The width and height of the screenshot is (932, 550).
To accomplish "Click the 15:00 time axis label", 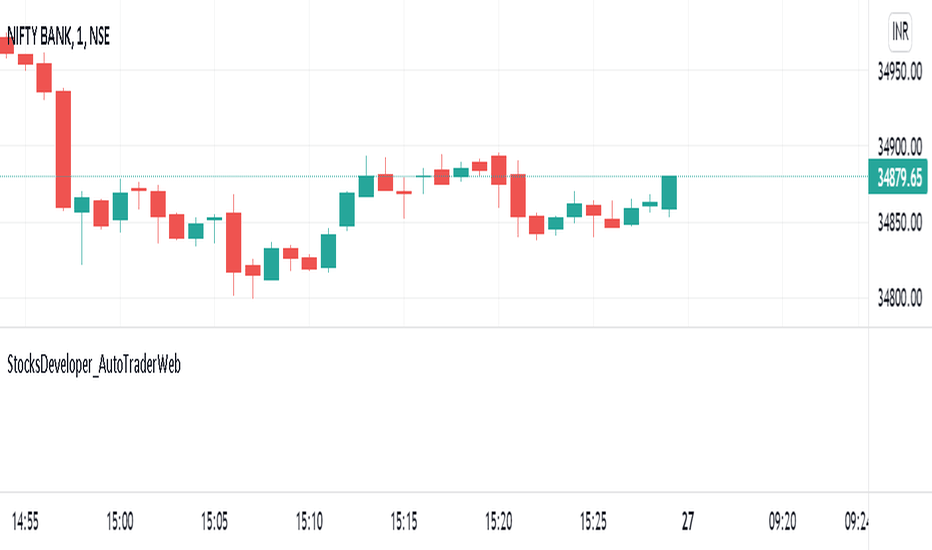I will tap(120, 521).
